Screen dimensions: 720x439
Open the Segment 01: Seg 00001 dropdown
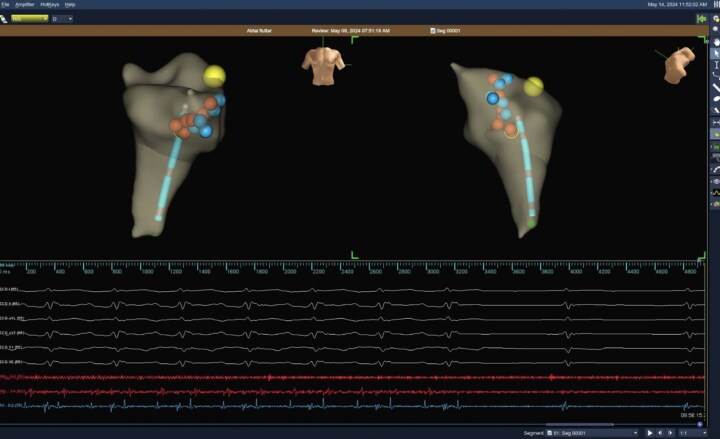coord(592,433)
